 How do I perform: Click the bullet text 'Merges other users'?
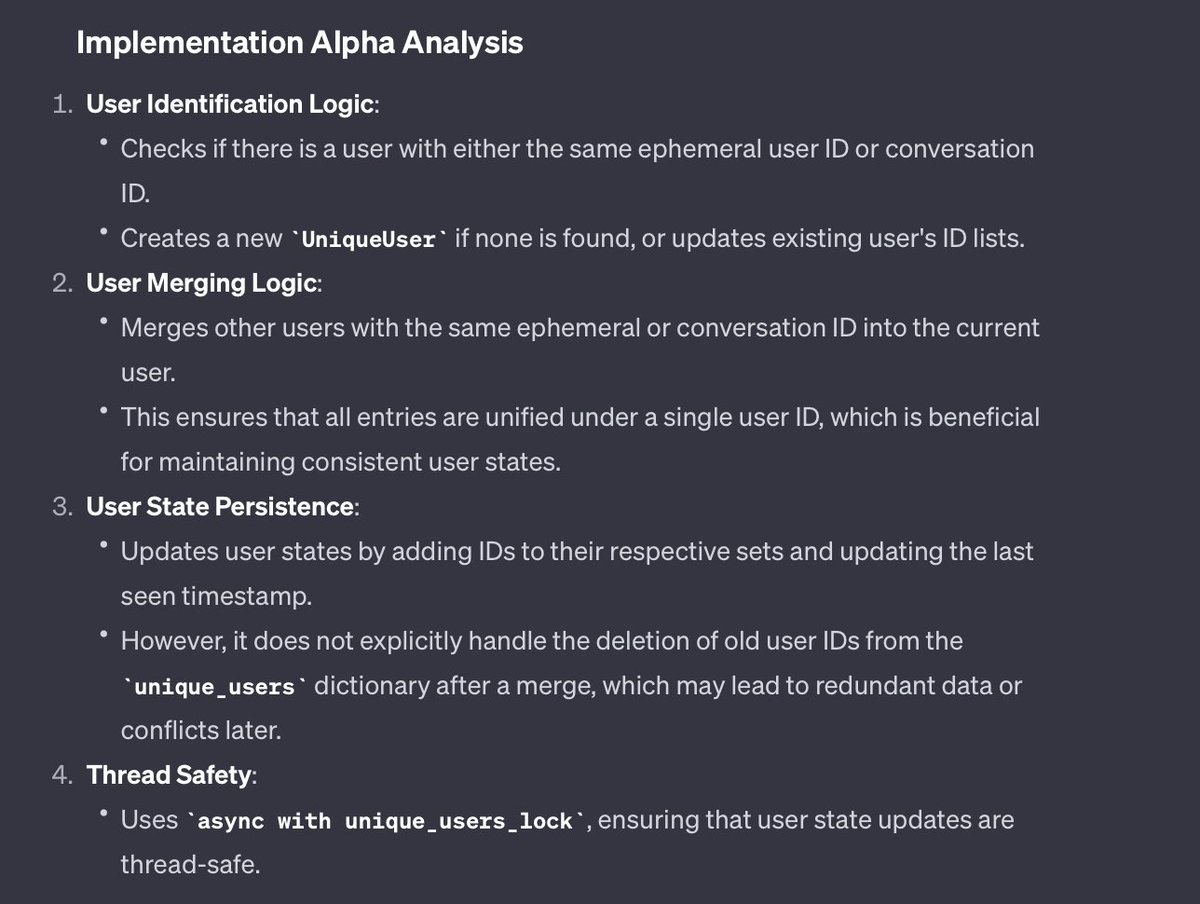point(580,350)
